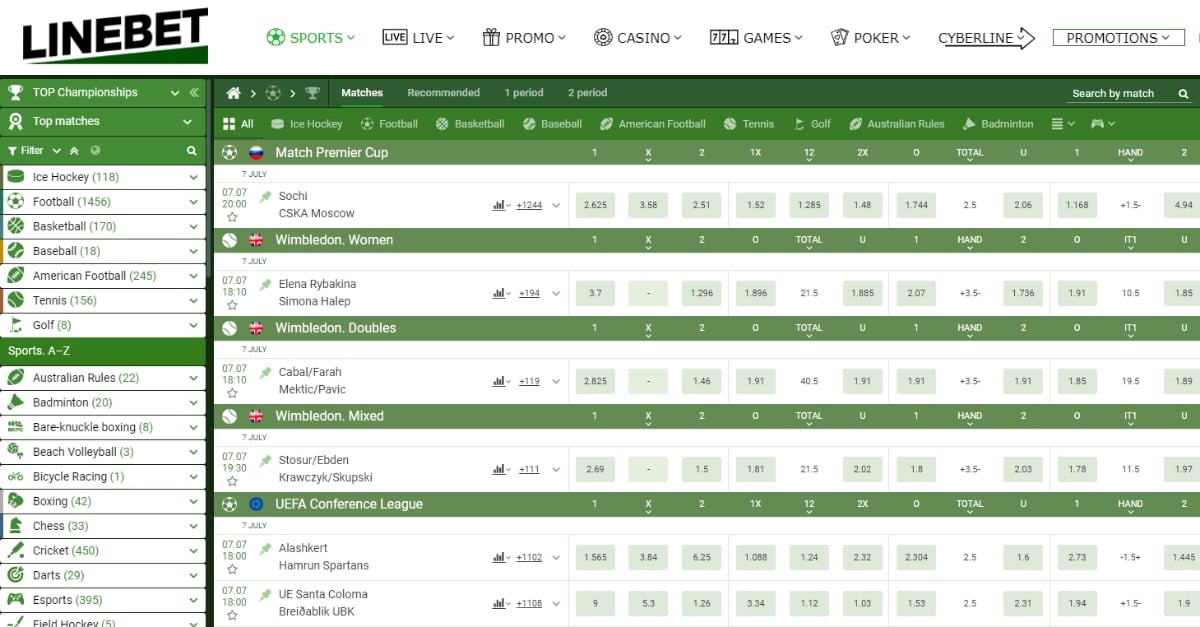This screenshot has width=1200, height=627.
Task: Favorite the Cabal/Farah vs Mektic/Pavic star
Action: (x=232, y=393)
